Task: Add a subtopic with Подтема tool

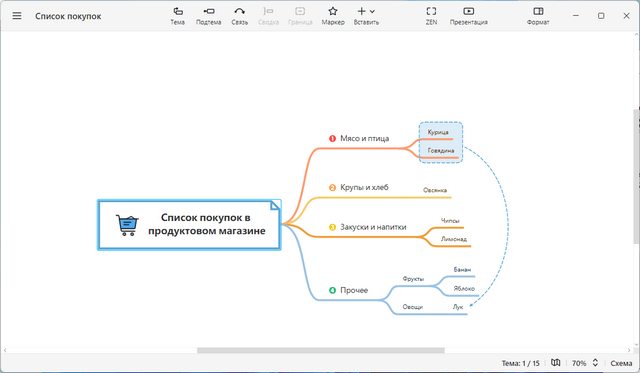Action: [x=209, y=16]
